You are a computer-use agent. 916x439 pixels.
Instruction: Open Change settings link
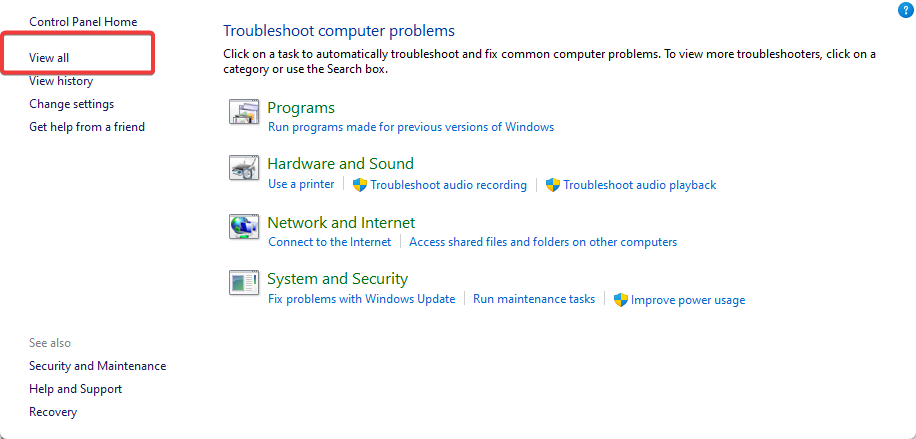pos(71,104)
